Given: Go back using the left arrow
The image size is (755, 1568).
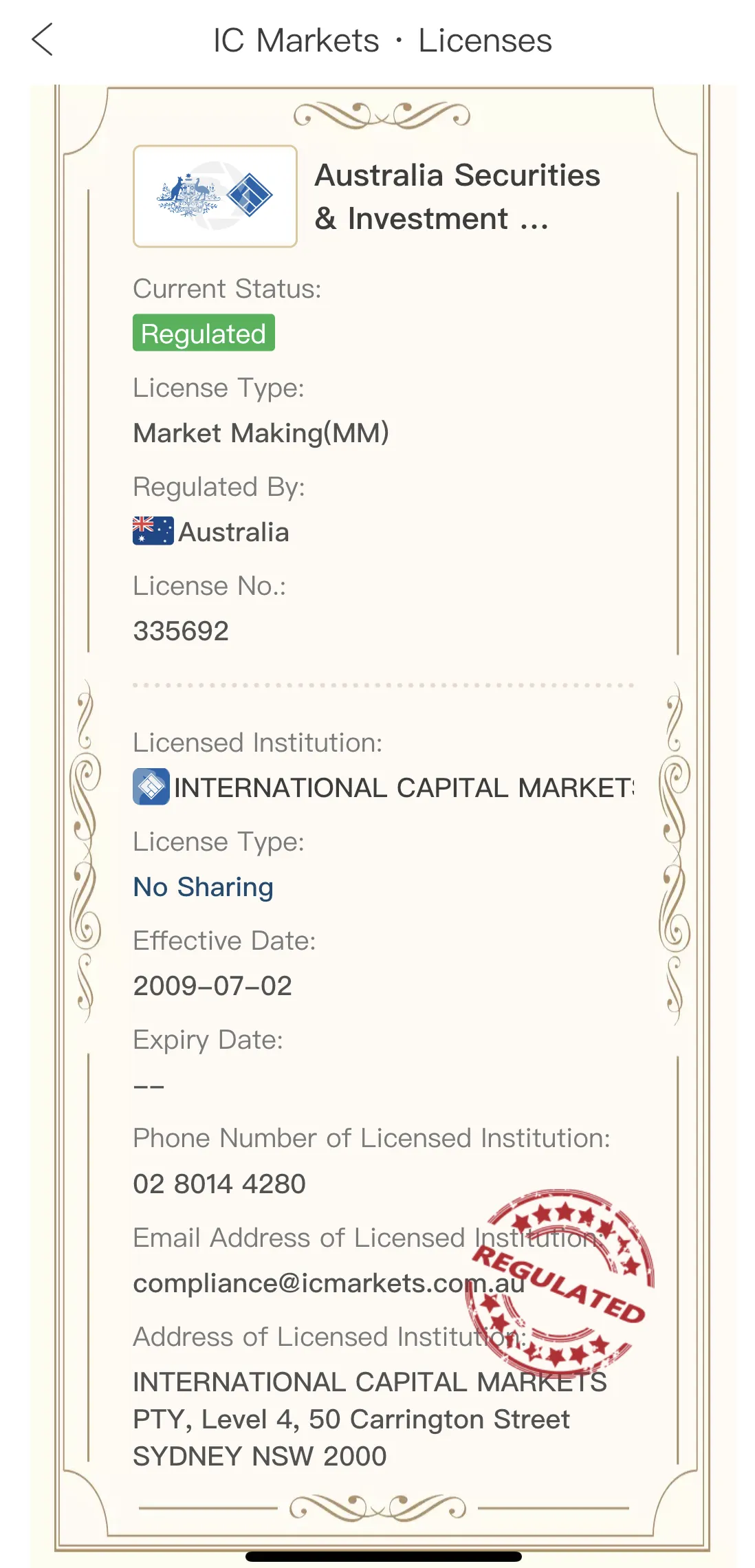Looking at the screenshot, I should pos(43,39).
